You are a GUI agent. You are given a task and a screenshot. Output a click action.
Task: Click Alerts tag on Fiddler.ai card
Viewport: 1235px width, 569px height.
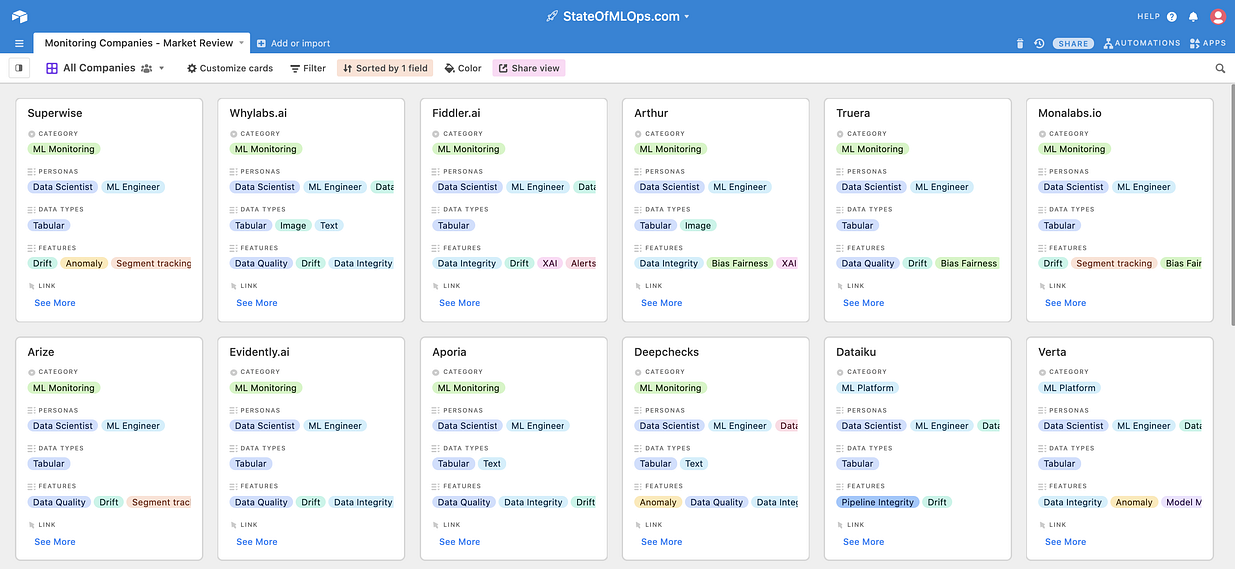coord(582,264)
